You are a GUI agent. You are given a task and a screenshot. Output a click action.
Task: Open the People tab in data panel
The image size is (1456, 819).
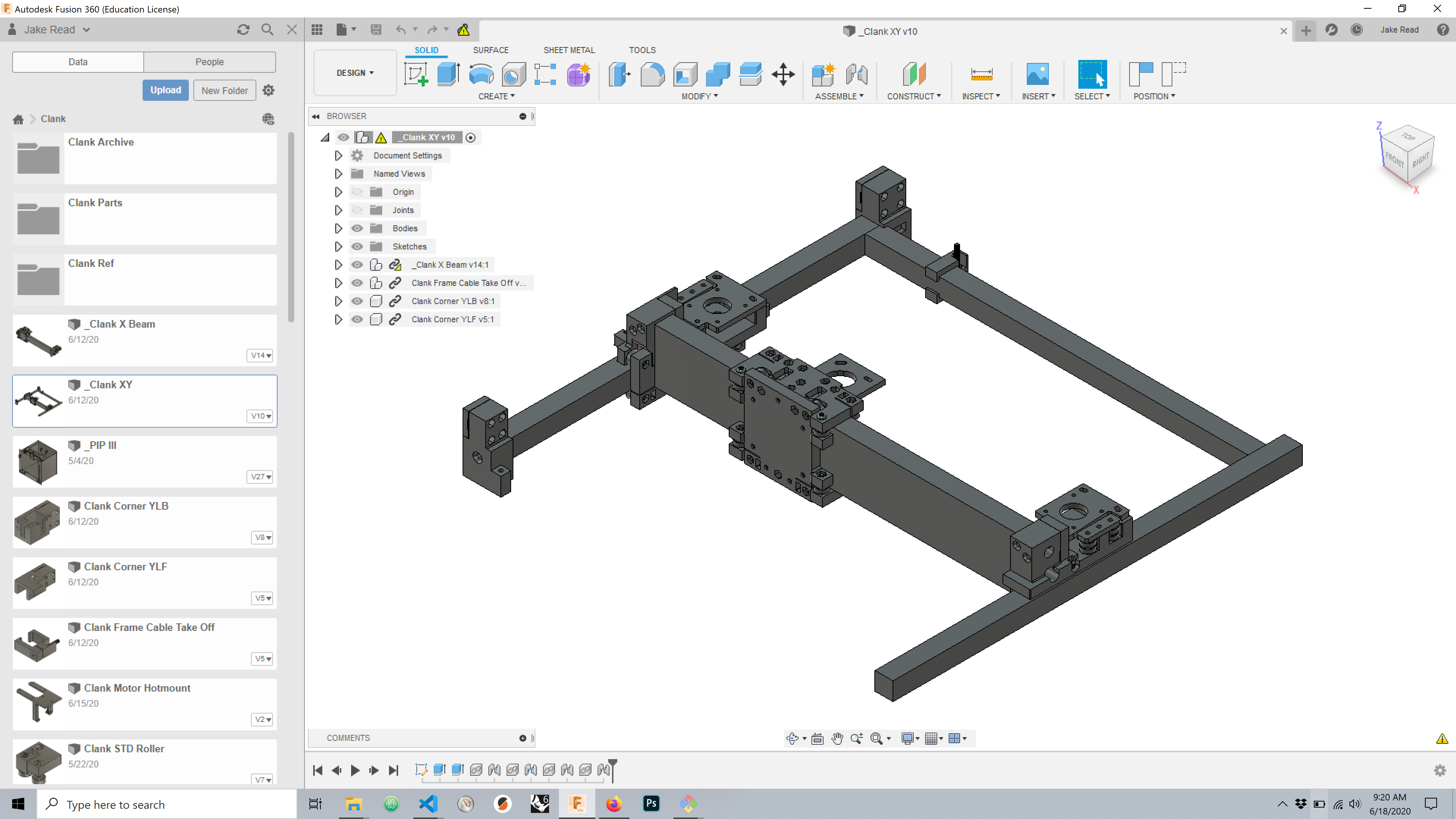click(209, 61)
